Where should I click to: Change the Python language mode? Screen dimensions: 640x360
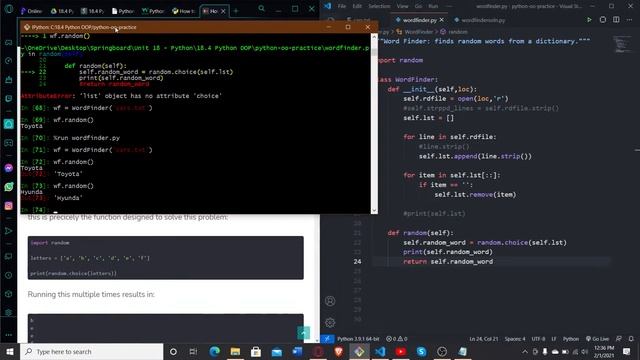(571, 339)
